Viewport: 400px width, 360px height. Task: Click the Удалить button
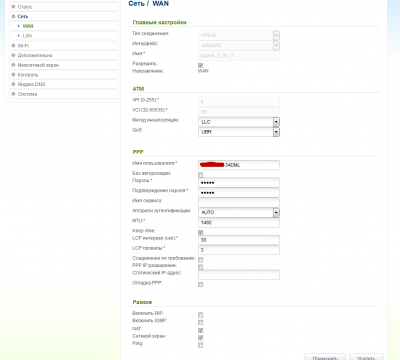pyautogui.click(x=366, y=357)
